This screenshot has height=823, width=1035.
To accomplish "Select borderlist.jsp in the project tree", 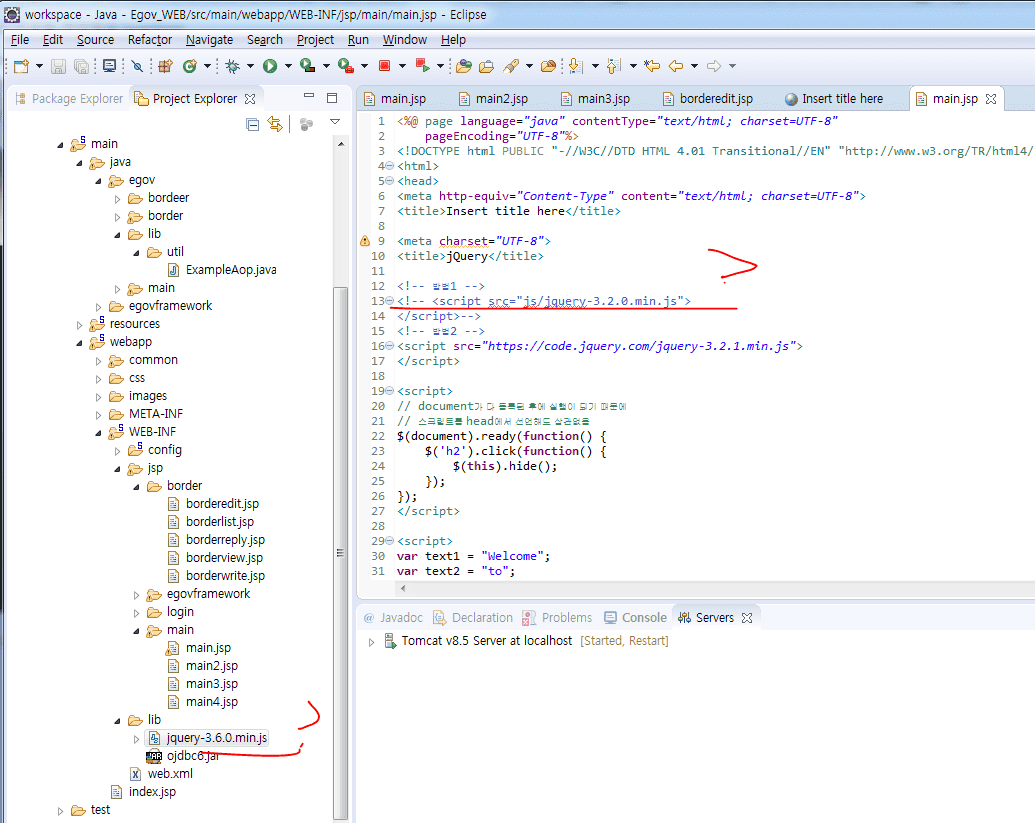I will tap(219, 522).
